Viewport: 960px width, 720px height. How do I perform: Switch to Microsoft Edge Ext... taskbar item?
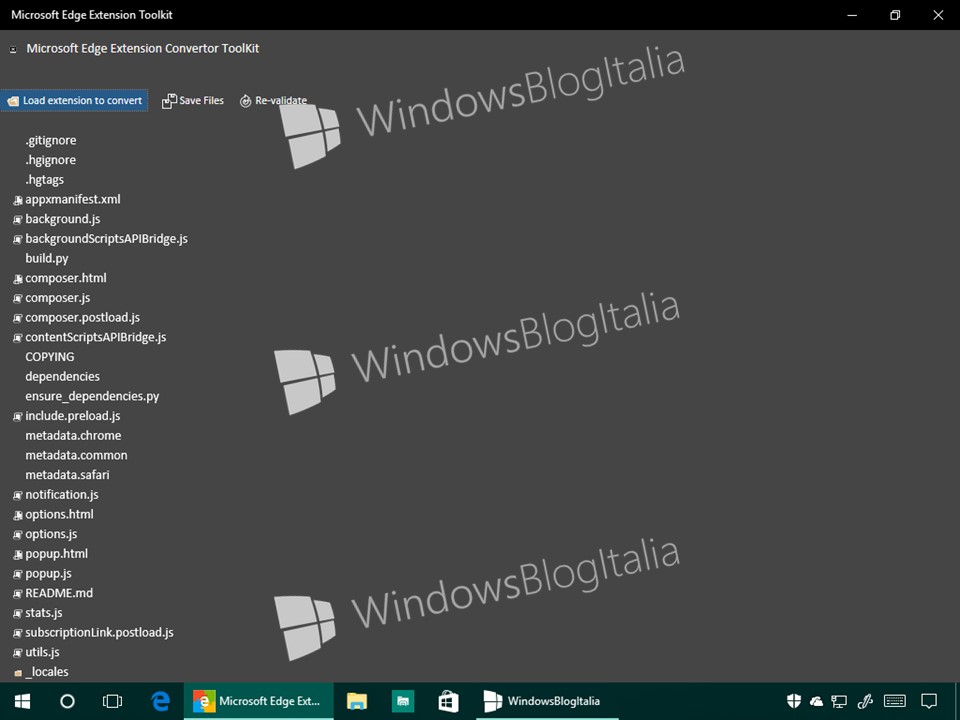tap(259, 701)
